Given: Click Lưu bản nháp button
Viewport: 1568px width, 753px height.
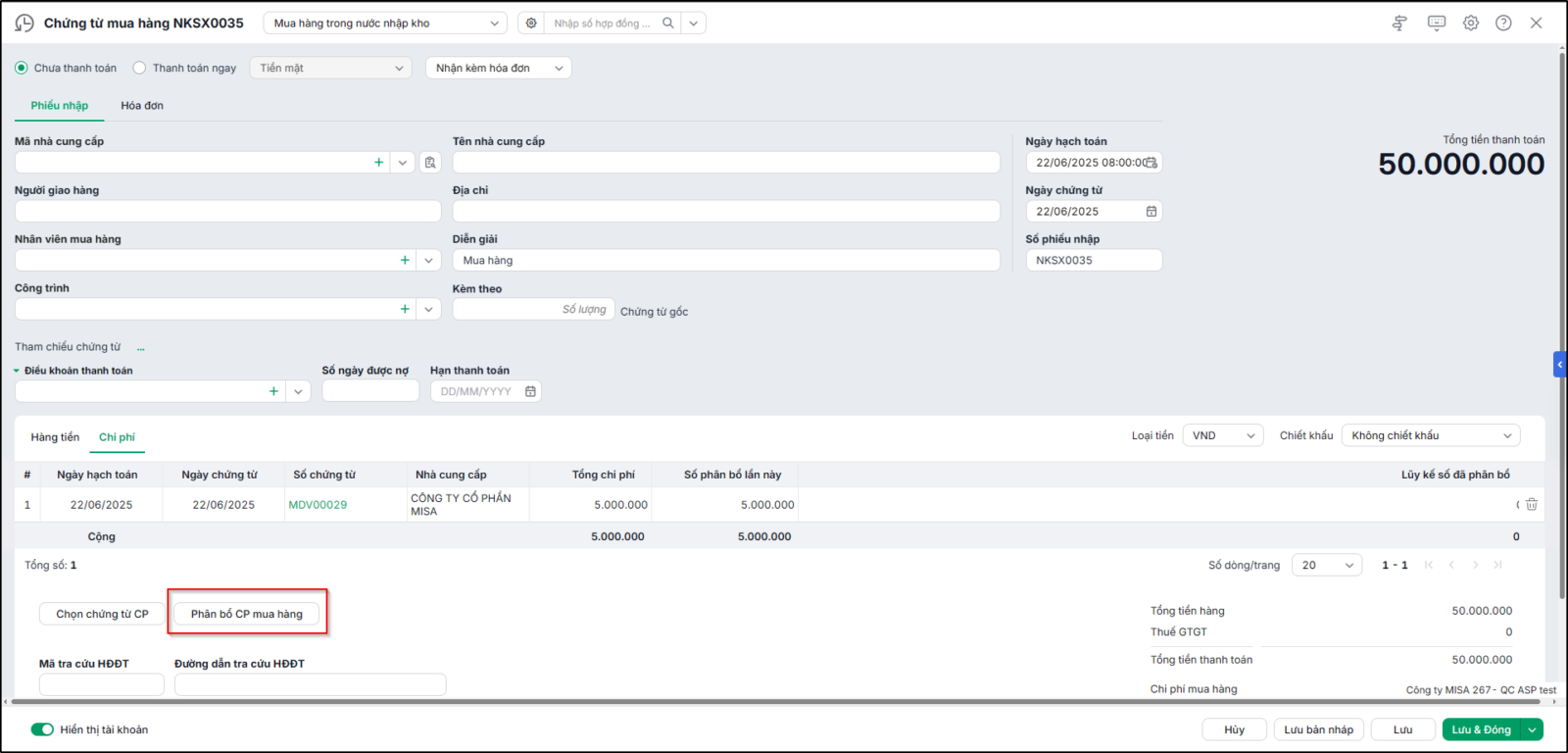Looking at the screenshot, I should click(1318, 729).
